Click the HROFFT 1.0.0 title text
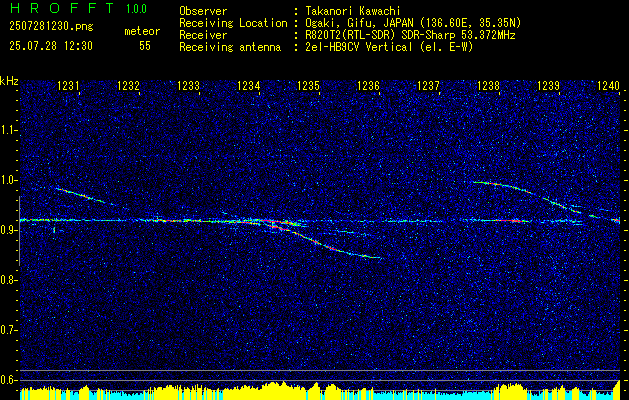 (x=78, y=8)
